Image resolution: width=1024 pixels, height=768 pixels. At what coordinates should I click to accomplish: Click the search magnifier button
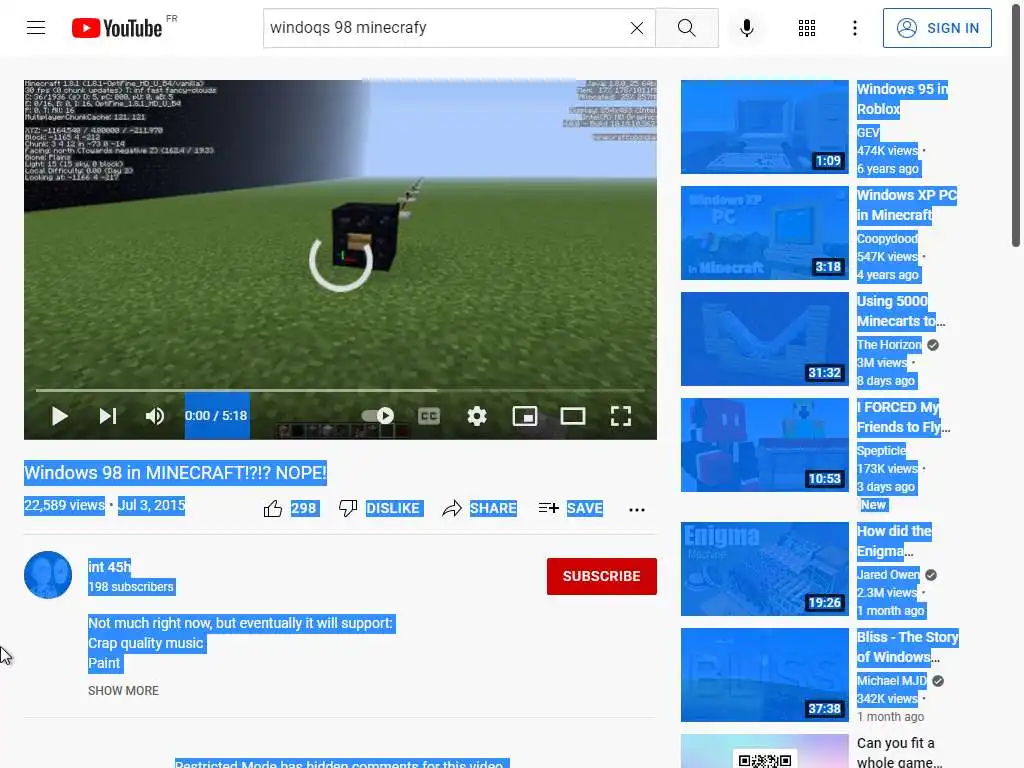point(686,28)
